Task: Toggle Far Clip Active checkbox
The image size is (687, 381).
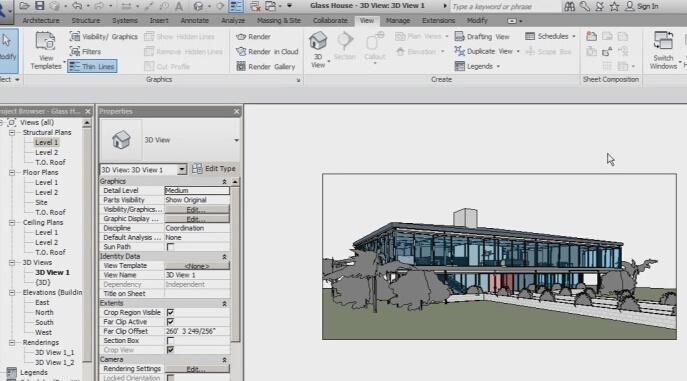Action: click(x=170, y=321)
